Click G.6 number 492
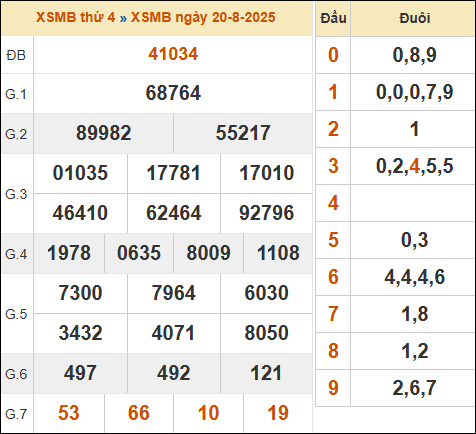Image resolution: width=476 pixels, height=434 pixels. click(174, 373)
